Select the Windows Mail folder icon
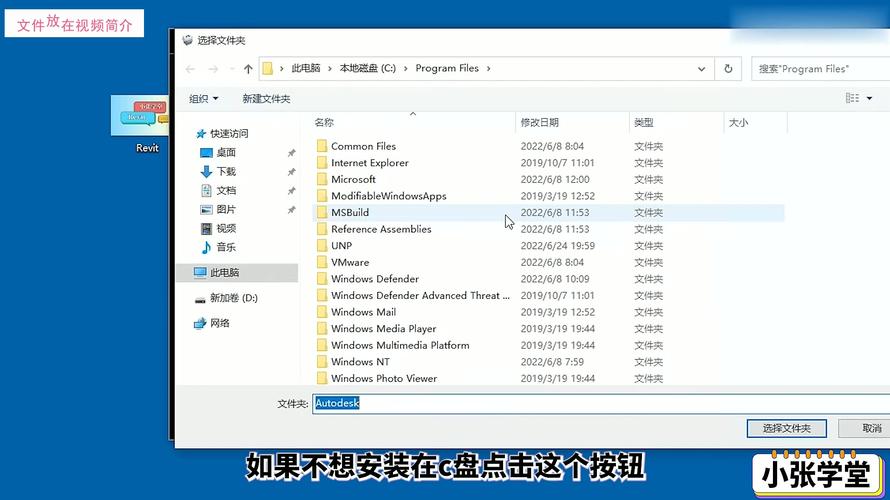This screenshot has height=500, width=890. (322, 312)
